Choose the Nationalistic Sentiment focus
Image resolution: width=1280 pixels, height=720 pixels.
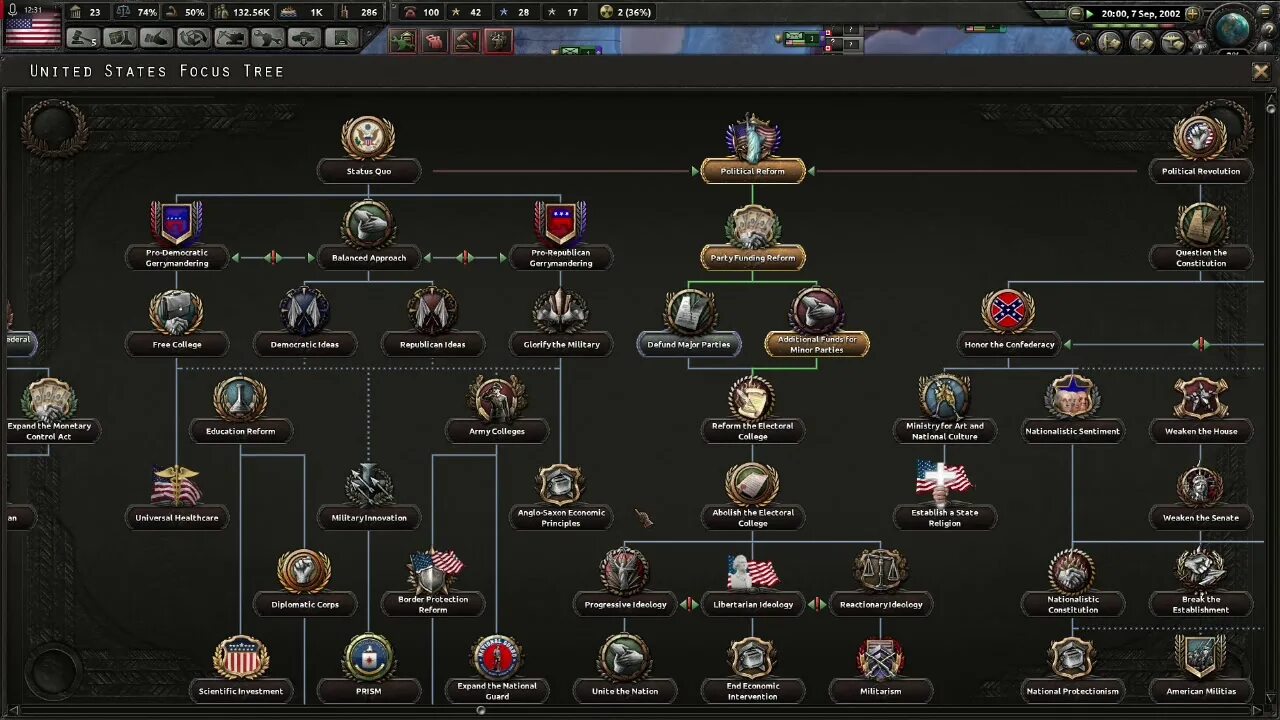[1073, 431]
